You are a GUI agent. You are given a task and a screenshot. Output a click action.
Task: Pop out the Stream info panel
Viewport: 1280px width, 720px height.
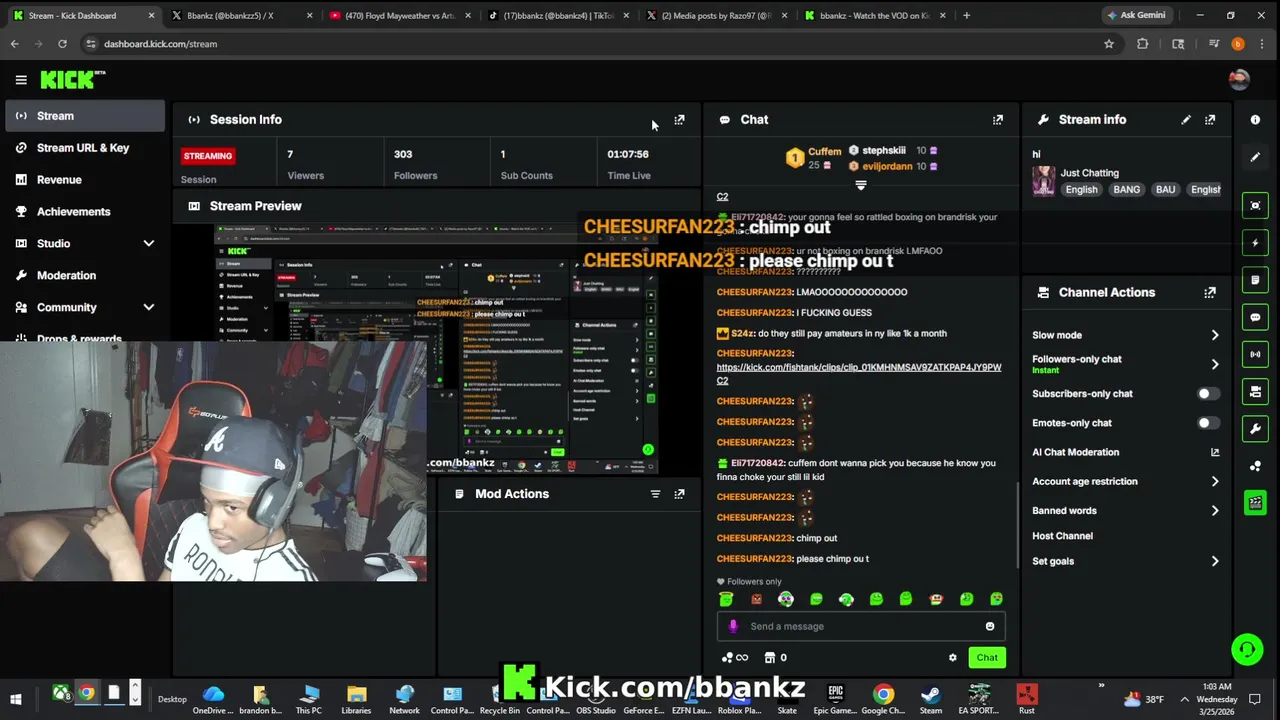(1210, 120)
